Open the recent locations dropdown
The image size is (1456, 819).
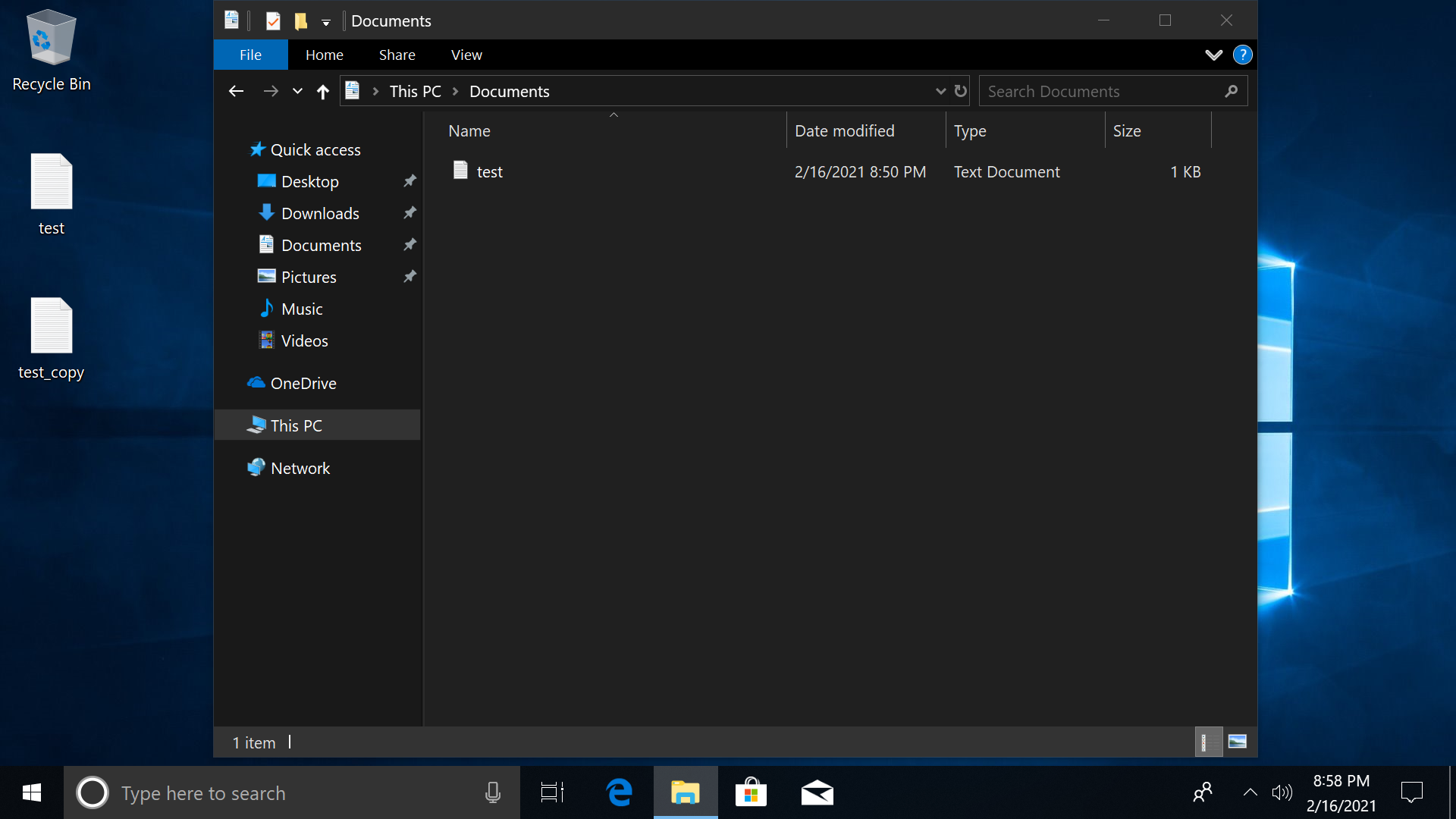pyautogui.click(x=297, y=92)
